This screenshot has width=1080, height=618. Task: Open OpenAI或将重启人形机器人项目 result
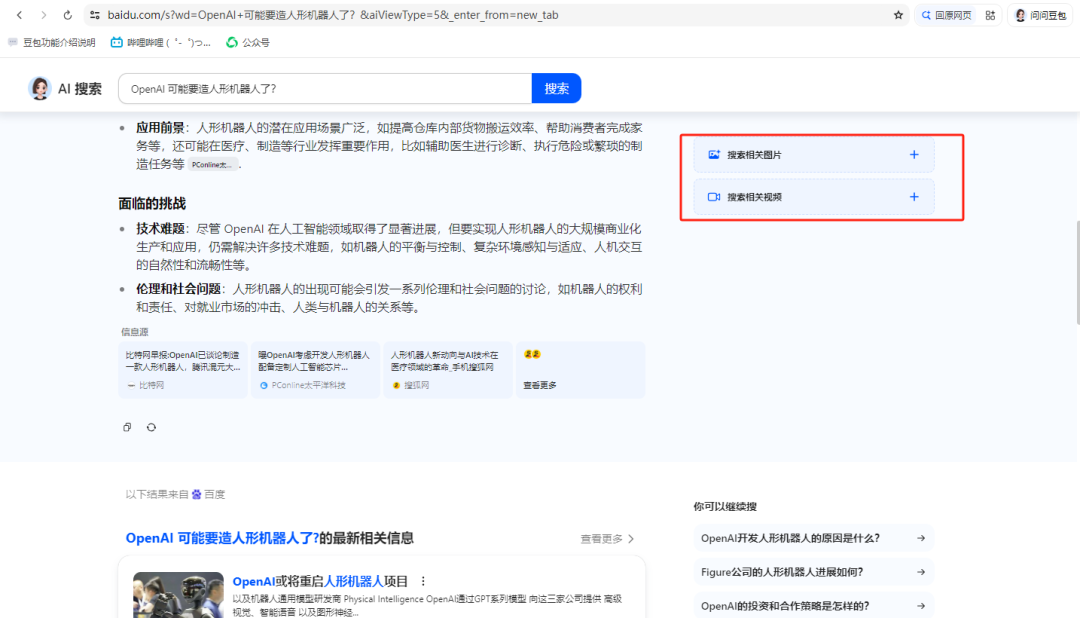point(320,581)
